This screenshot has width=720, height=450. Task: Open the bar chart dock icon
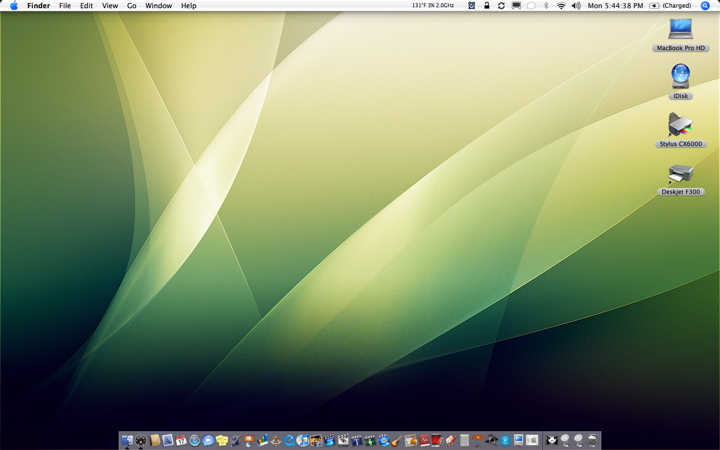click(263, 440)
